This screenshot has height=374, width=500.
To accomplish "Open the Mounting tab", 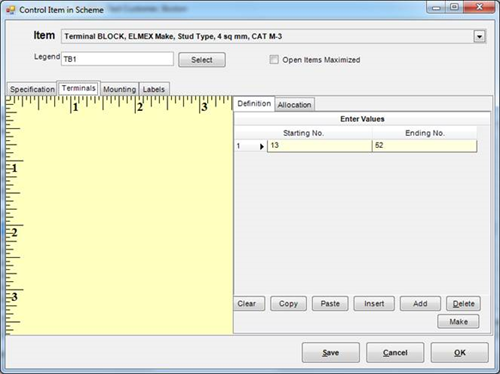I will [119, 89].
